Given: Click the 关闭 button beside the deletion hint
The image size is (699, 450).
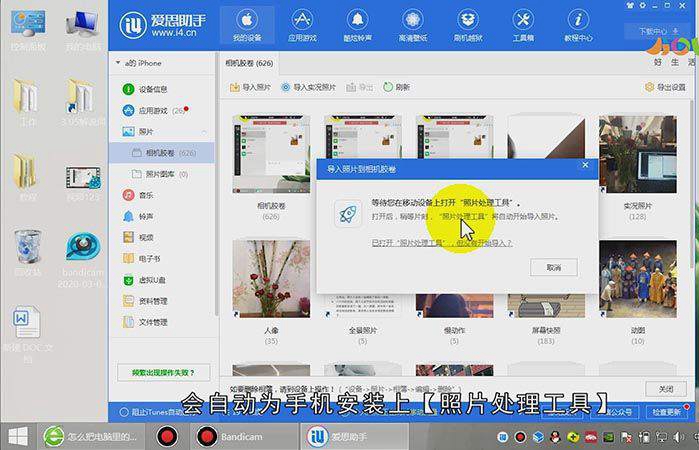Looking at the screenshot, I should coord(666,389).
